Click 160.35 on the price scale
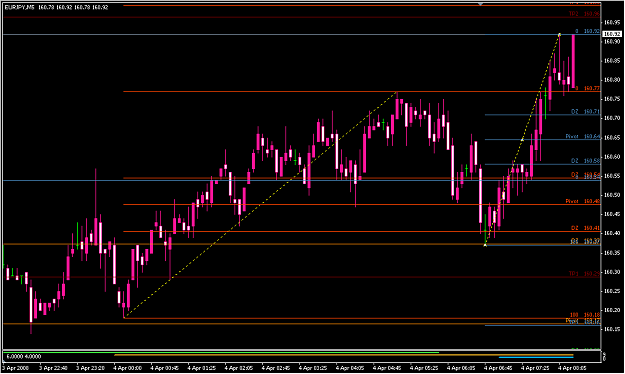Image resolution: width=625 pixels, height=374 pixels. pyautogui.click(x=612, y=253)
